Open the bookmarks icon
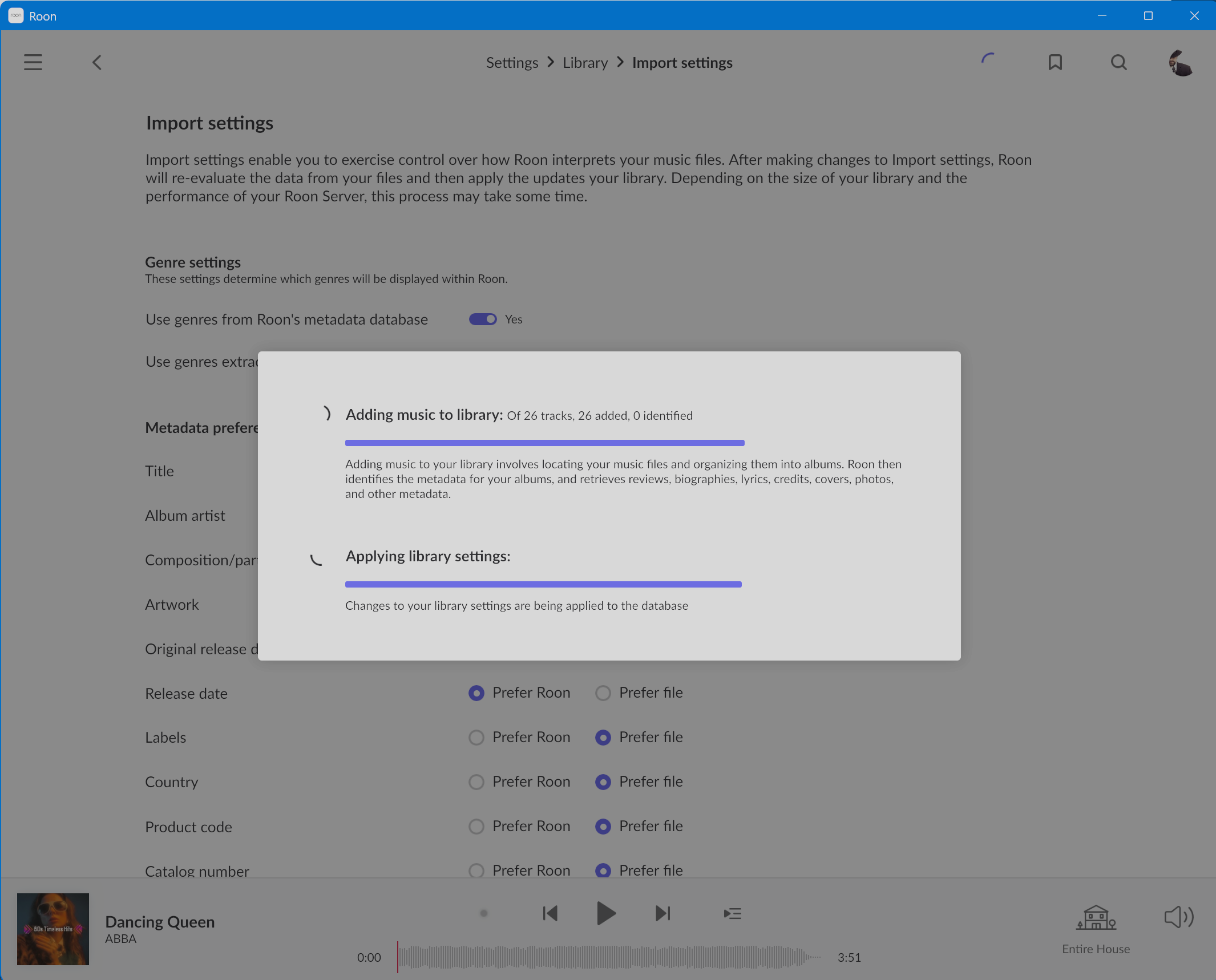 pos(1055,62)
